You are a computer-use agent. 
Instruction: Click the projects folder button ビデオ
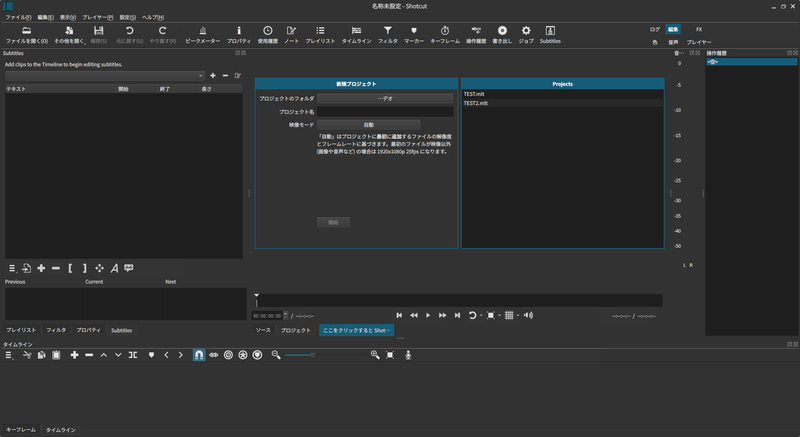[x=385, y=98]
